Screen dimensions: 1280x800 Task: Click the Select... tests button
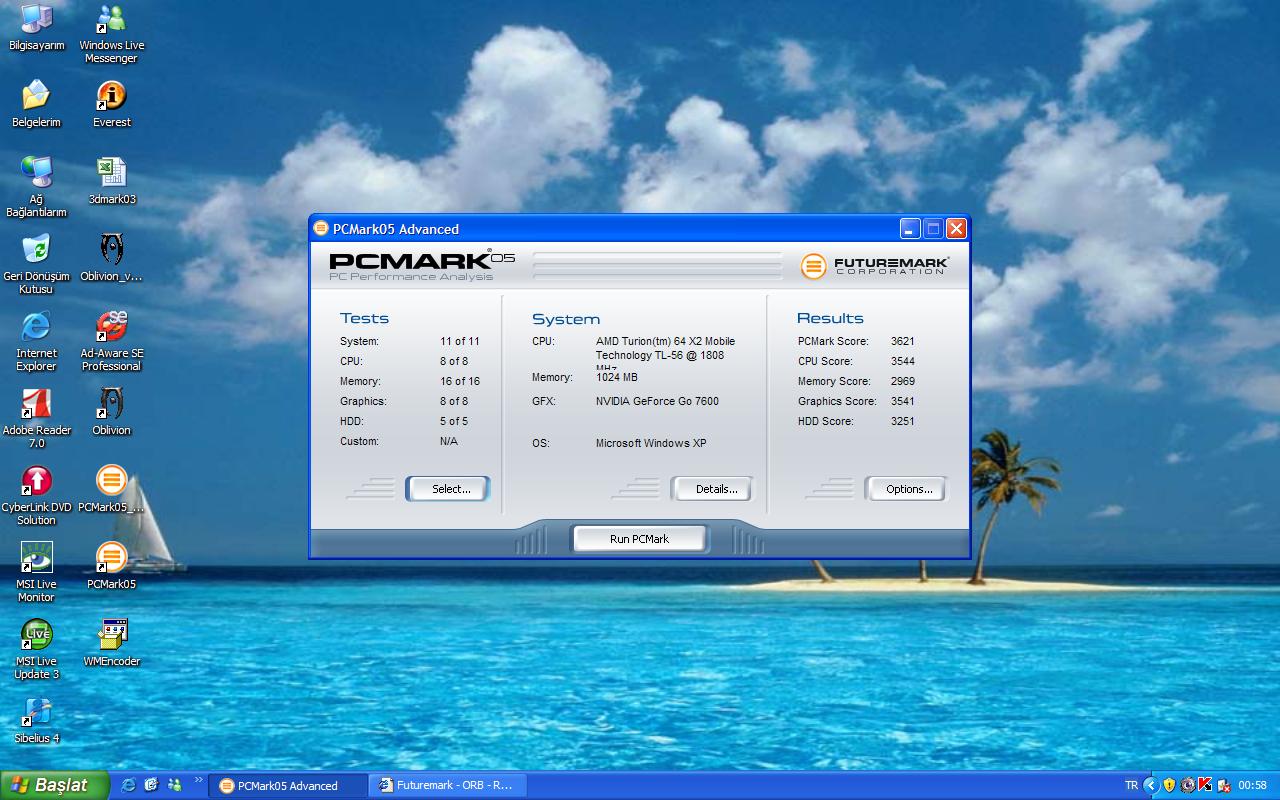pos(448,489)
